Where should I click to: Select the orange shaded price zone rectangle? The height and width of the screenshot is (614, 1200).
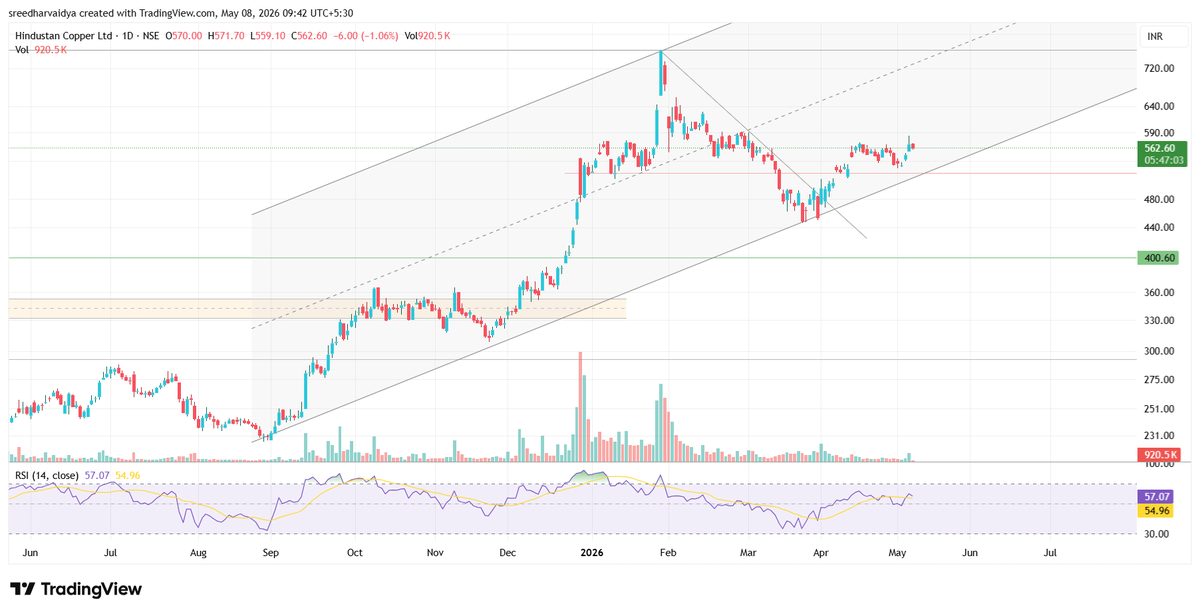coord(317,308)
